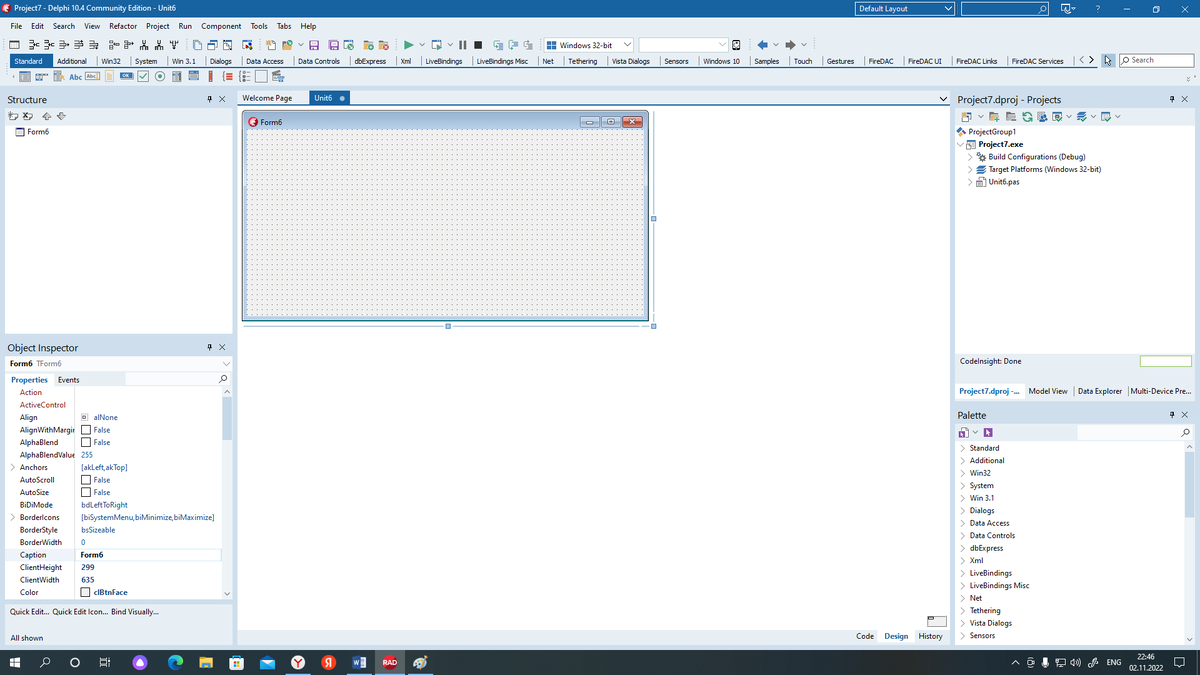The height and width of the screenshot is (675, 1200).
Task: Open the Refactor menu
Action: tap(123, 26)
